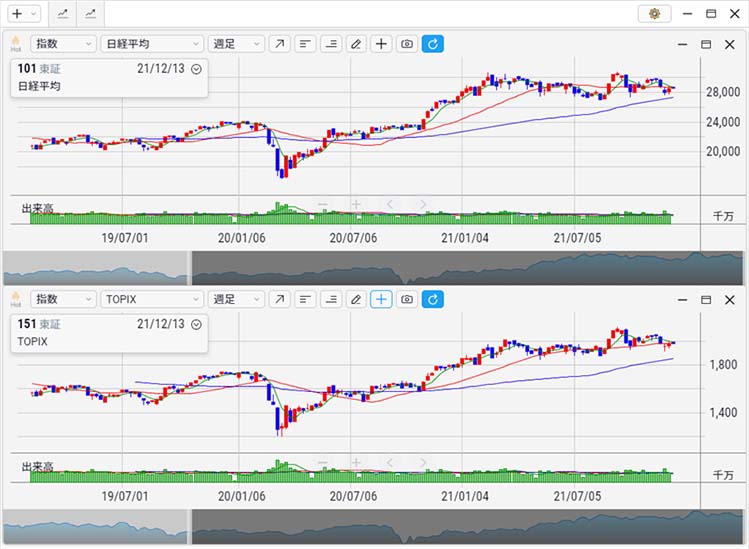Image resolution: width=749 pixels, height=549 pixels.
Task: Open the 週足 timeframe dropdown in 日経平均 panel
Action: (236, 44)
